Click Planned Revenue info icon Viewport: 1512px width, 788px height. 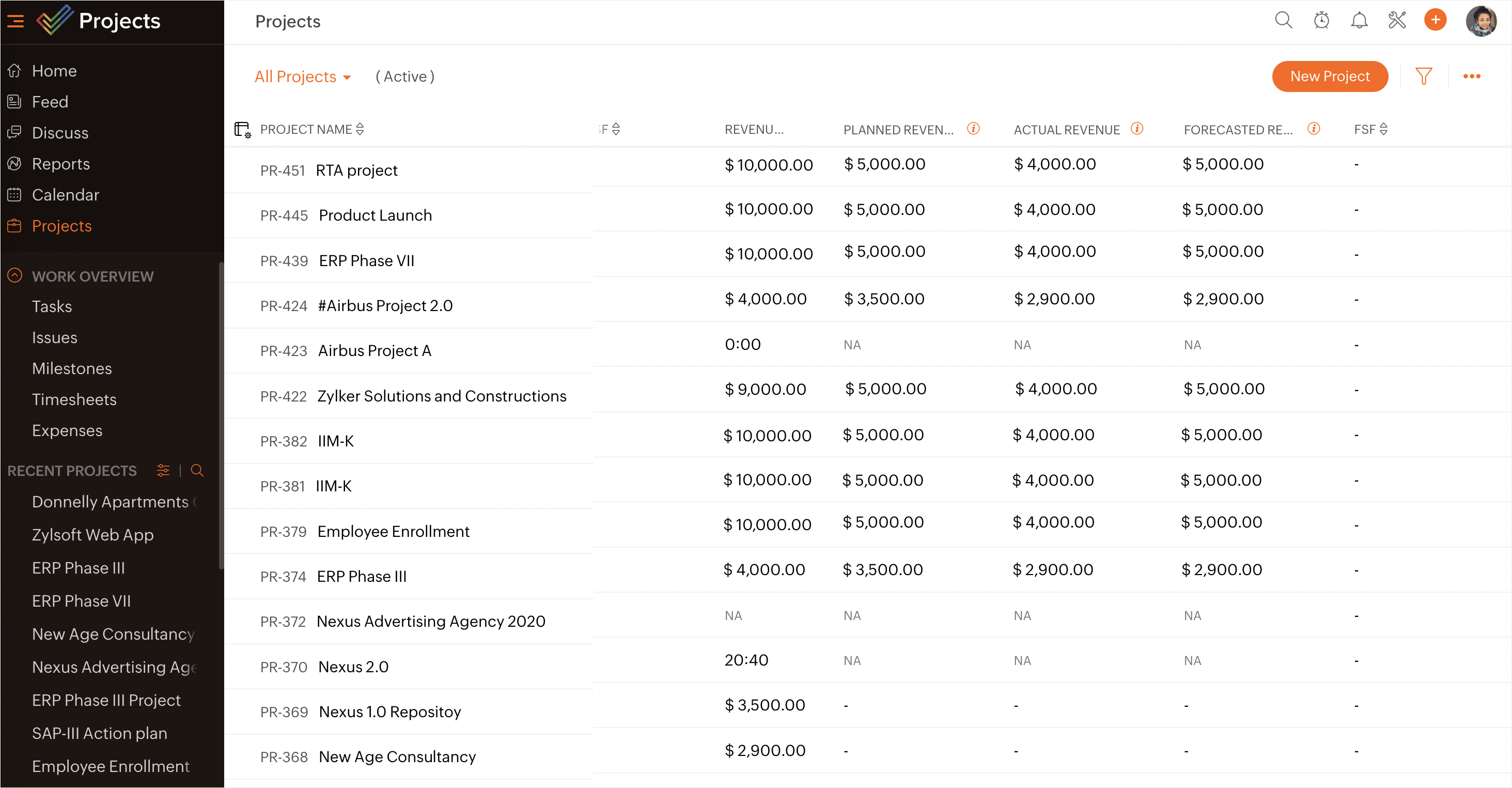[973, 129]
